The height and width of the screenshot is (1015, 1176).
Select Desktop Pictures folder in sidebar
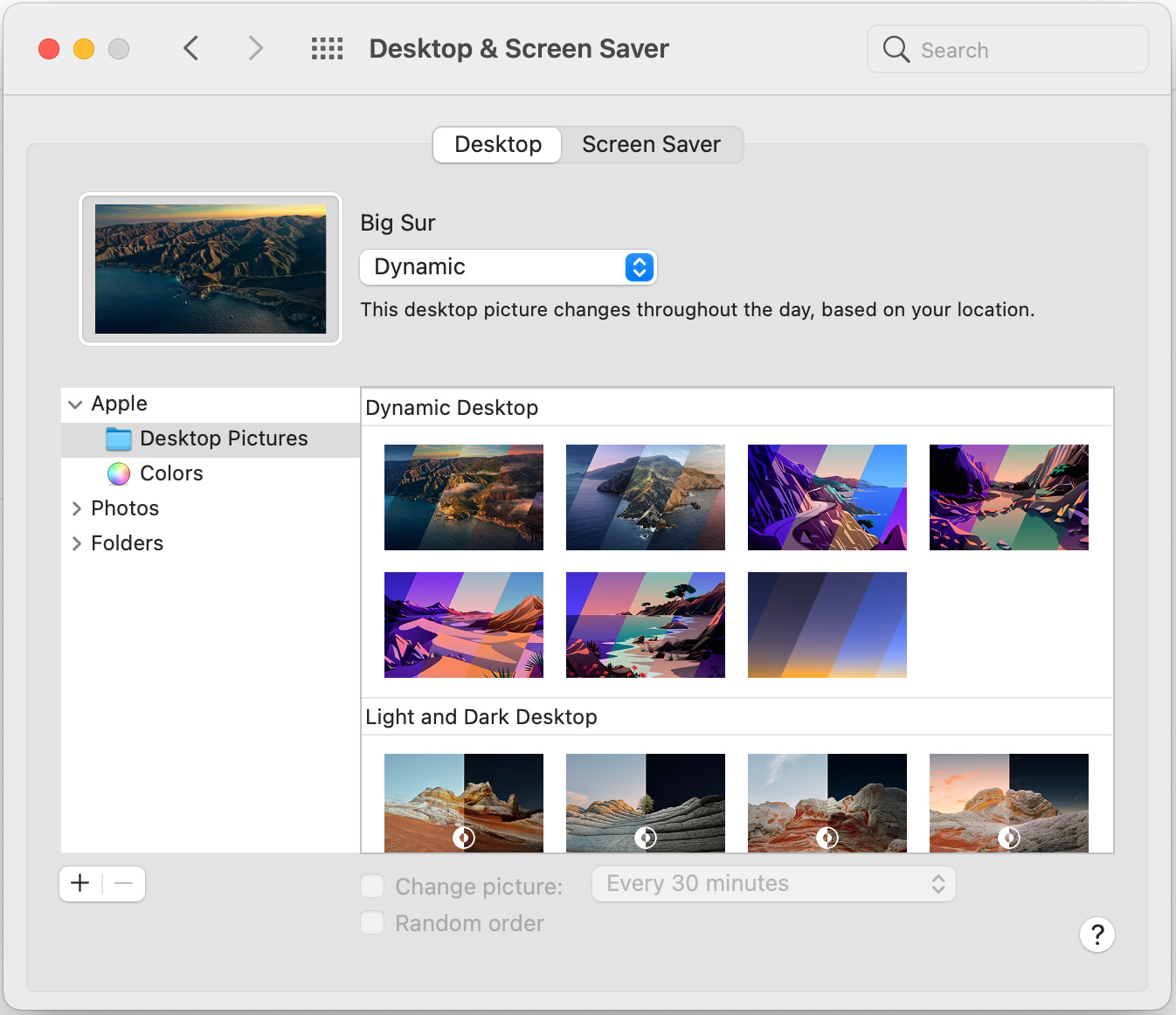(211, 438)
